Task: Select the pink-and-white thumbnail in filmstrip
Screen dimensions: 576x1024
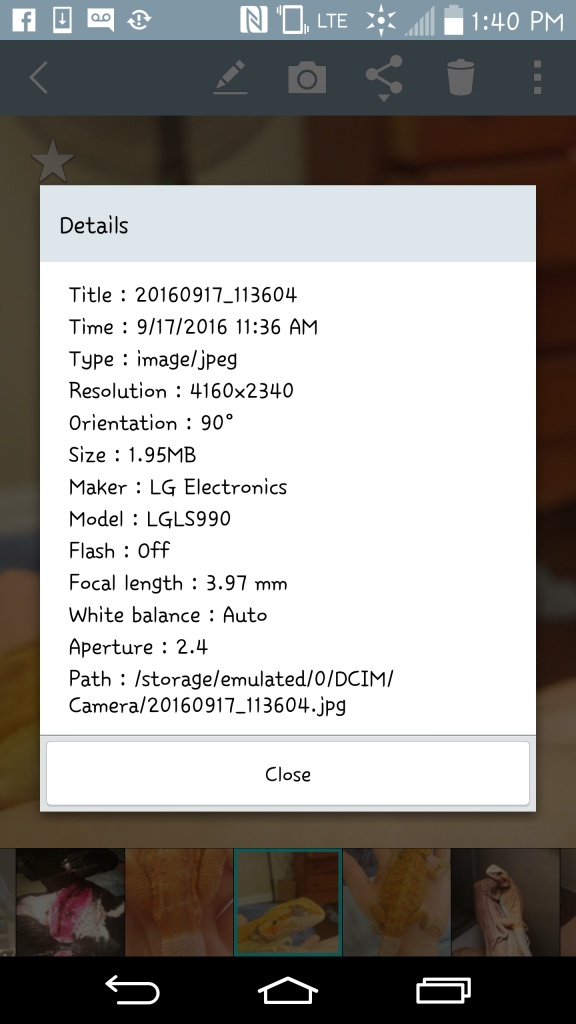Action: [70, 903]
